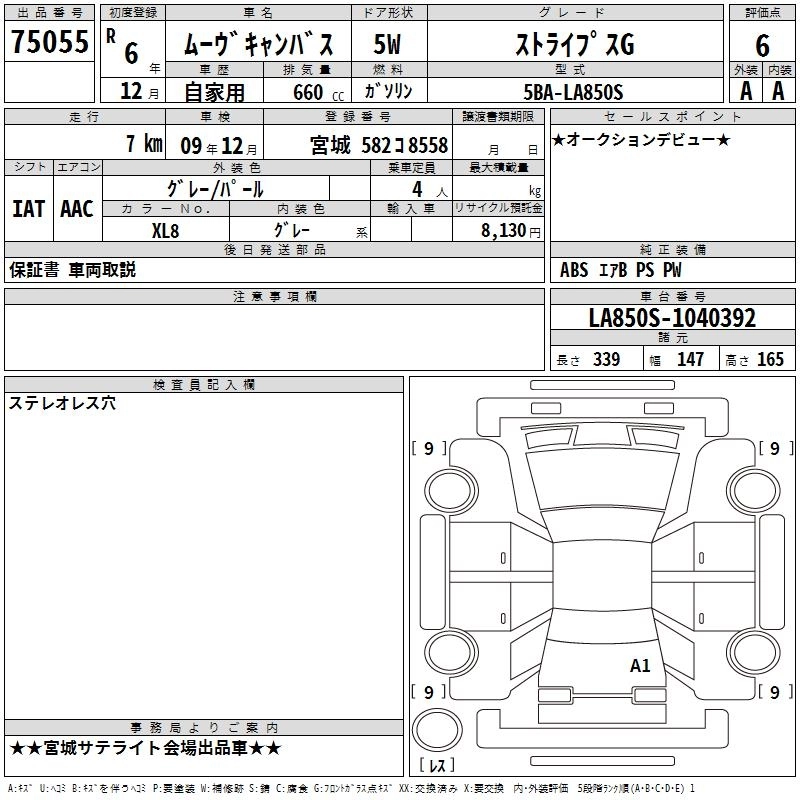800x800 pixels.
Task: Click the exterior grade A under 外装
Action: [745, 91]
